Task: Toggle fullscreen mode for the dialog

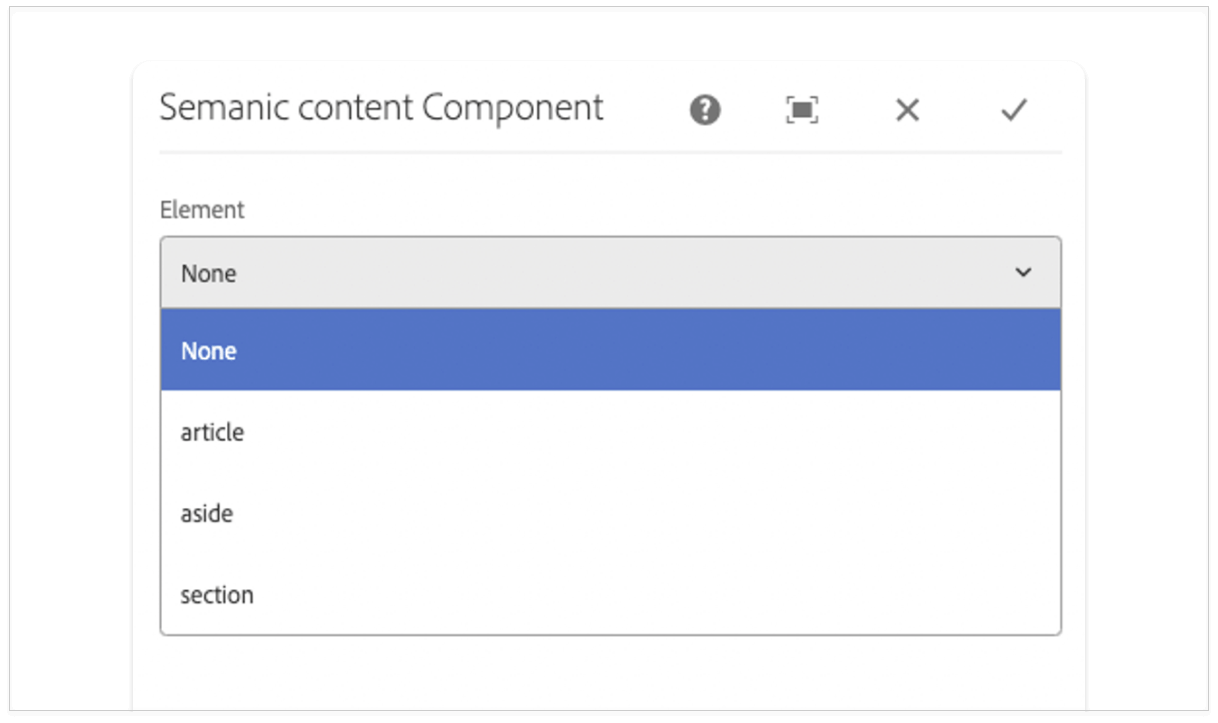Action: tap(801, 109)
